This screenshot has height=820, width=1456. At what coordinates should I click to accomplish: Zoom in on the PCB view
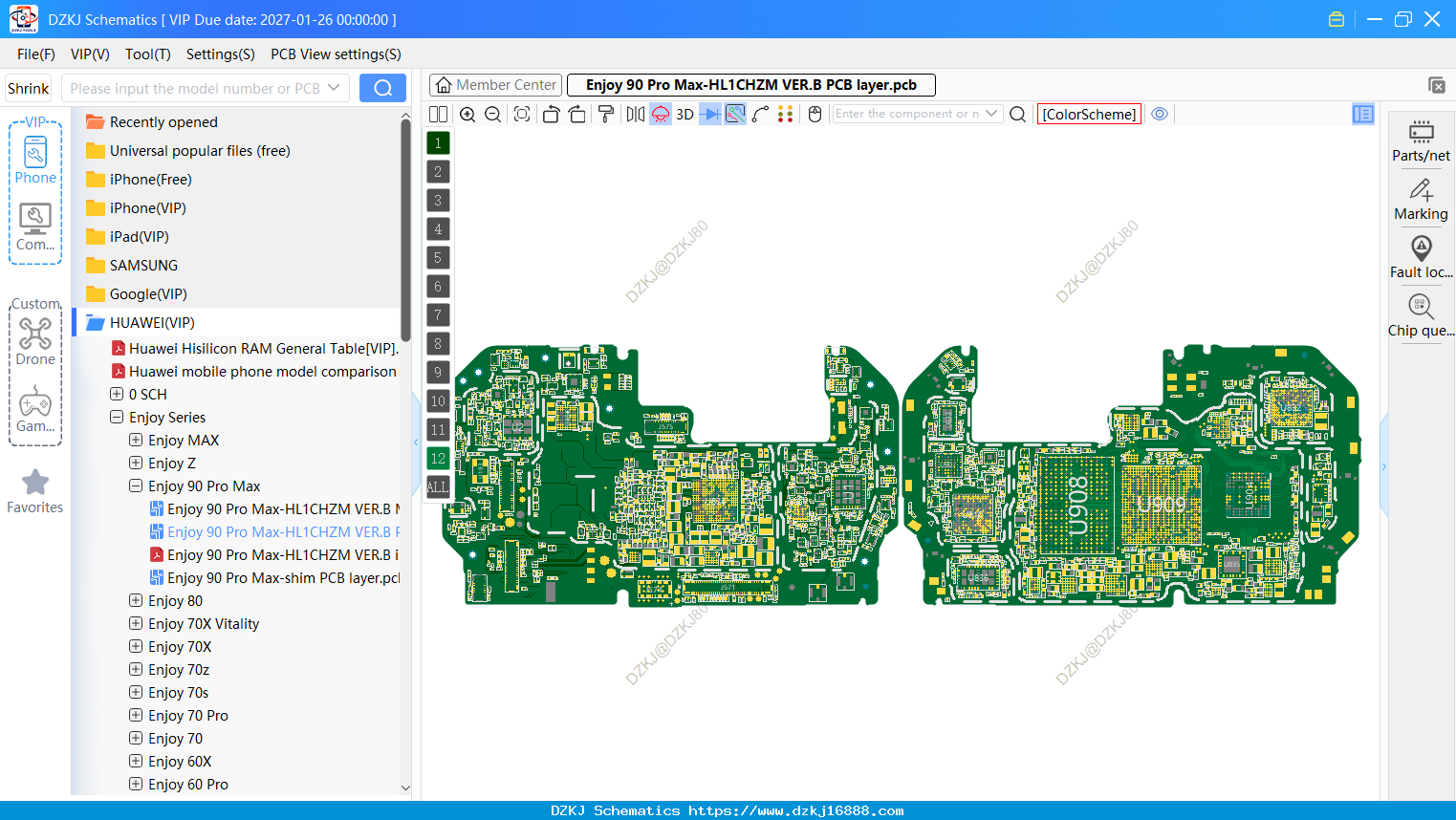pyautogui.click(x=467, y=114)
